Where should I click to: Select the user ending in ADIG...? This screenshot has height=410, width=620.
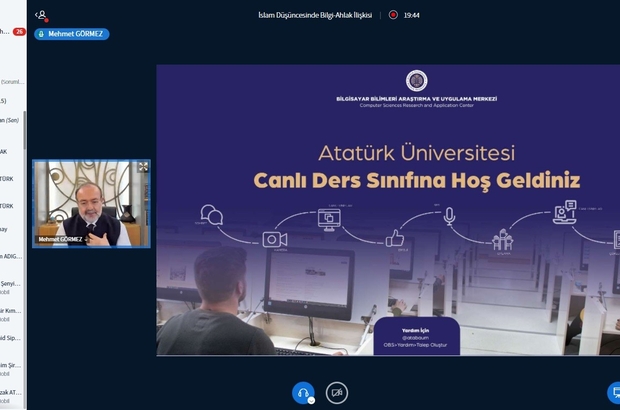(x=12, y=257)
